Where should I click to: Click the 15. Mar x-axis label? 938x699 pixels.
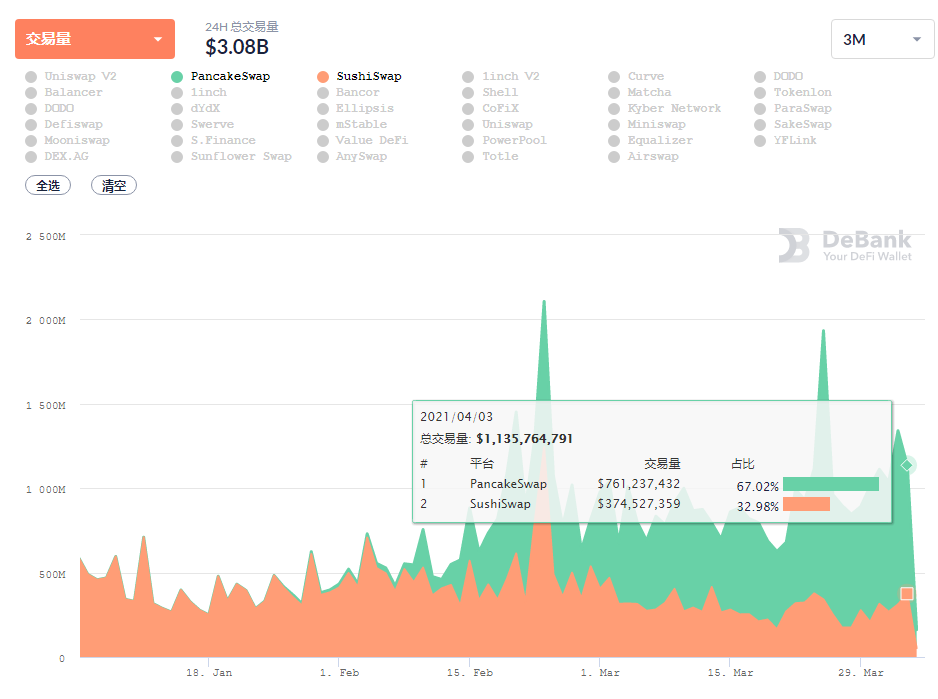[730, 673]
